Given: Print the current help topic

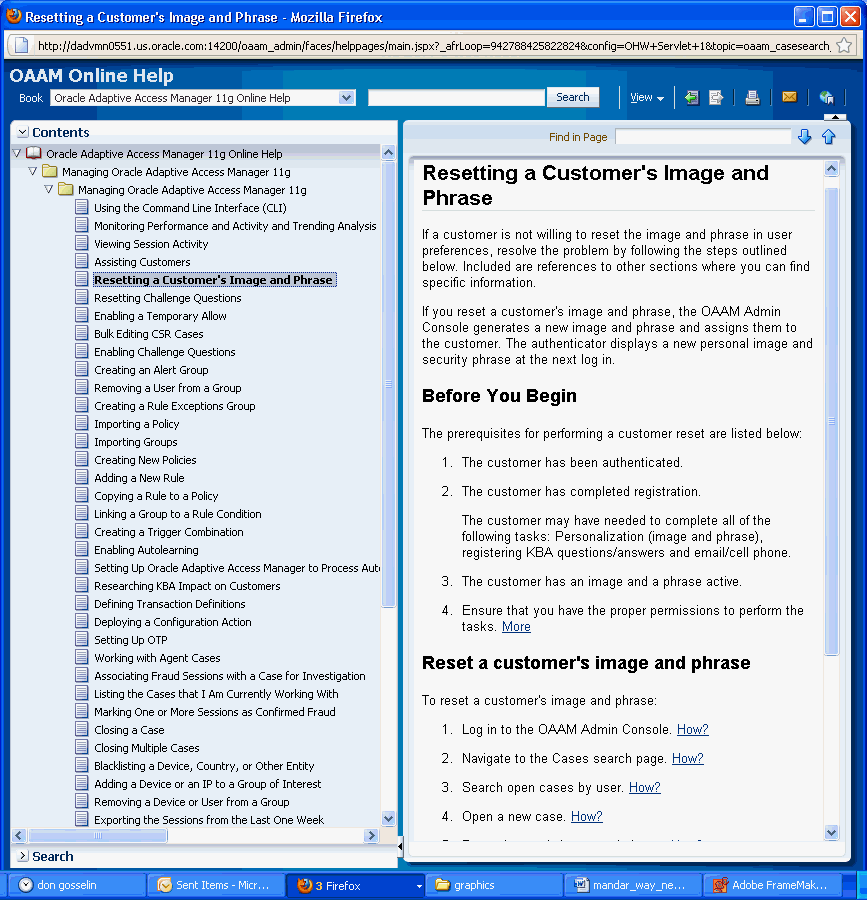Looking at the screenshot, I should click(x=753, y=97).
